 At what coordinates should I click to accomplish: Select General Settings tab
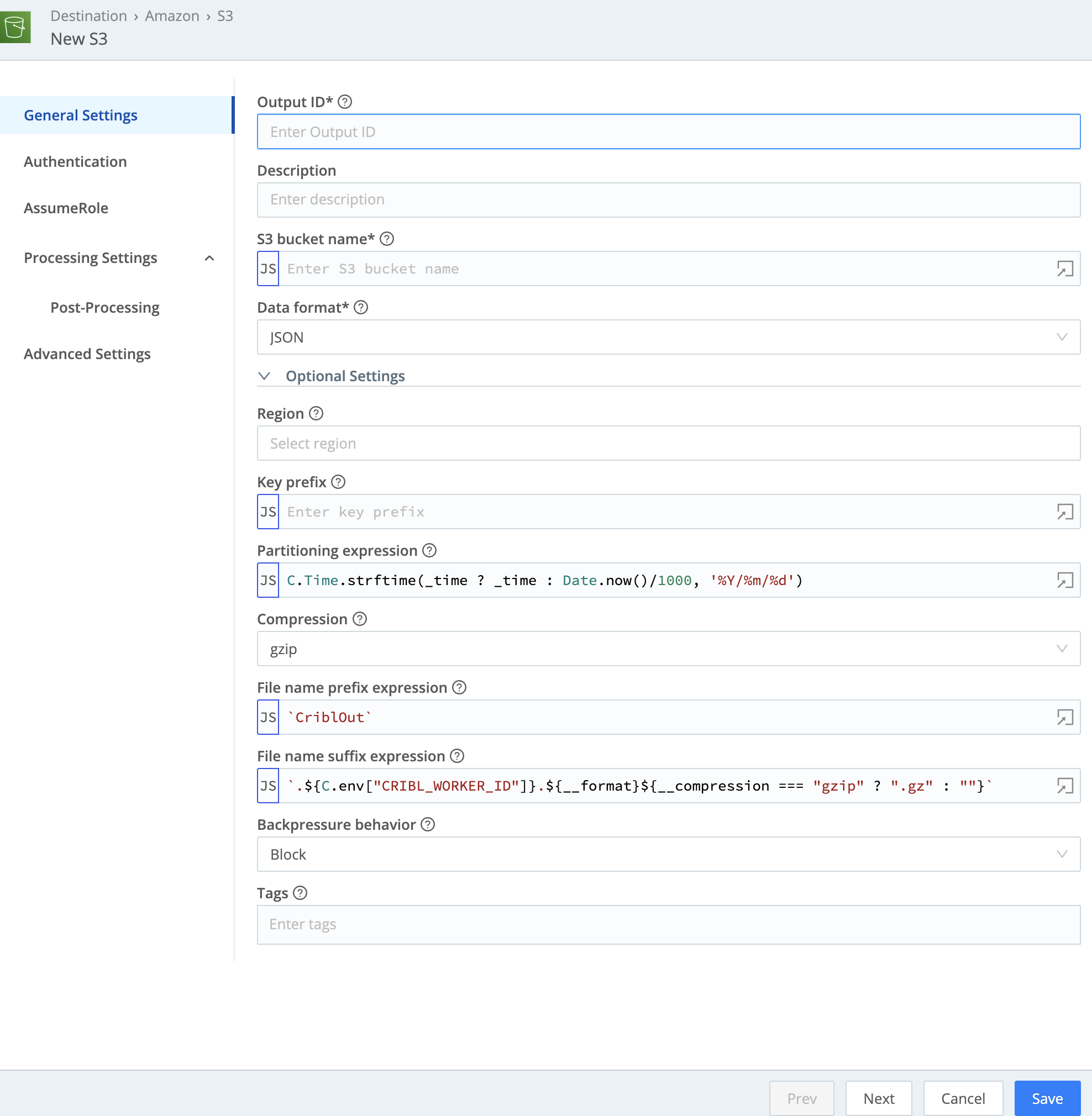pyautogui.click(x=117, y=115)
